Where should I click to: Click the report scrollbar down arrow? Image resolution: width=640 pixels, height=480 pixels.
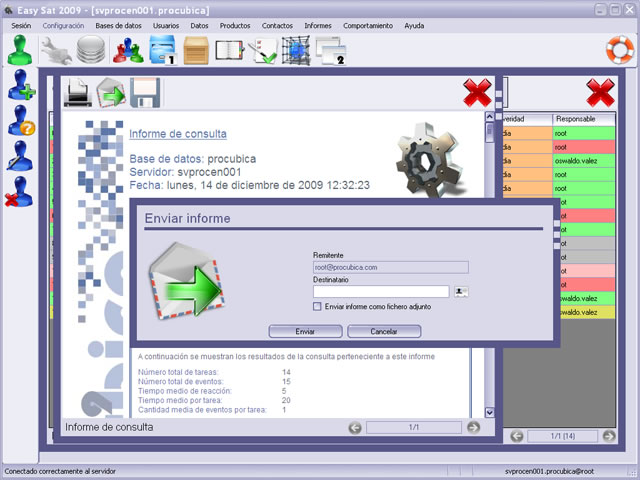(x=489, y=413)
